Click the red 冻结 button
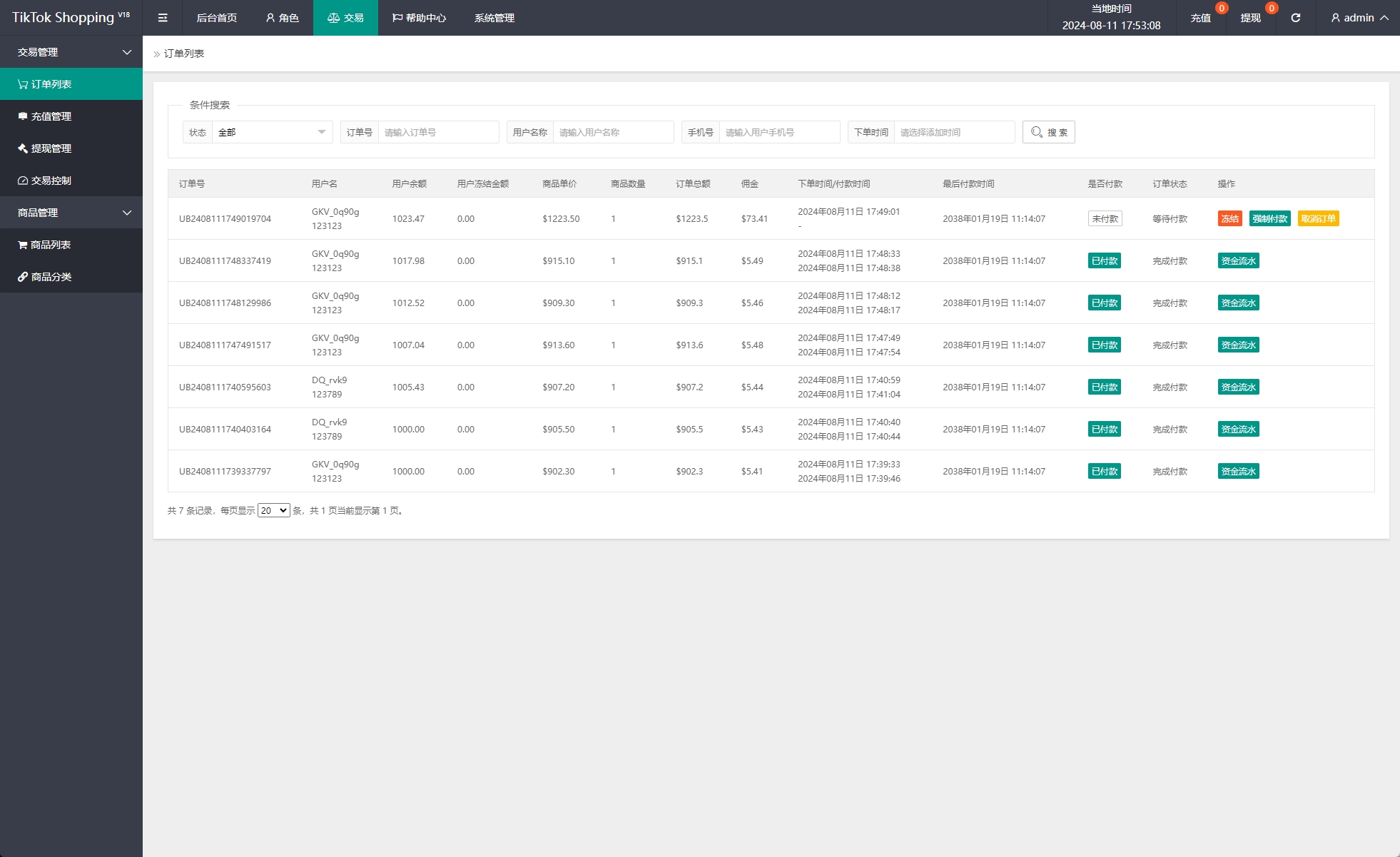Screen dimensions: 1400x857 1229,219
